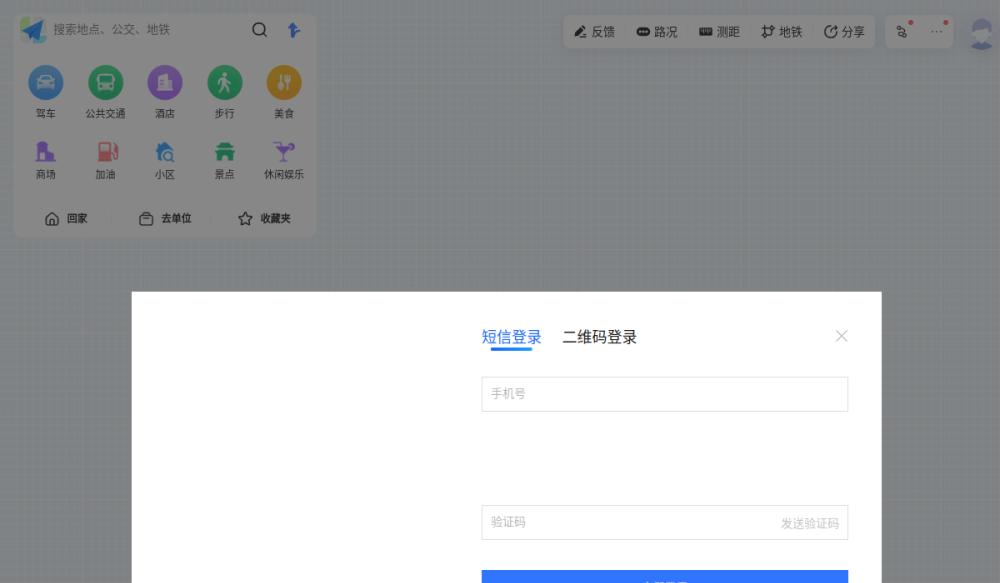
Task: Open the 加油 gas station category
Action: point(105,160)
